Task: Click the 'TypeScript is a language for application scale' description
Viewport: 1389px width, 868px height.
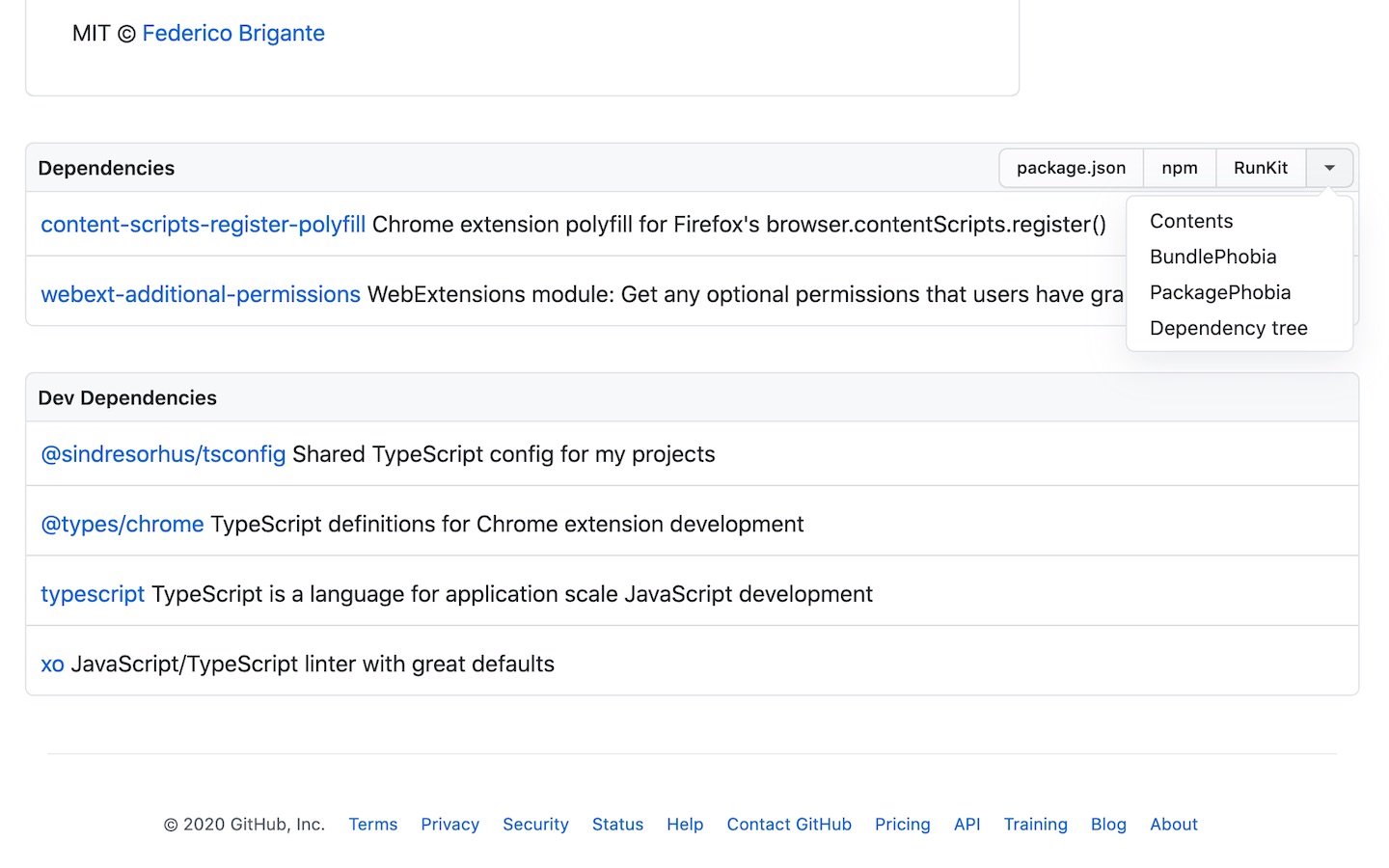Action: click(x=512, y=594)
